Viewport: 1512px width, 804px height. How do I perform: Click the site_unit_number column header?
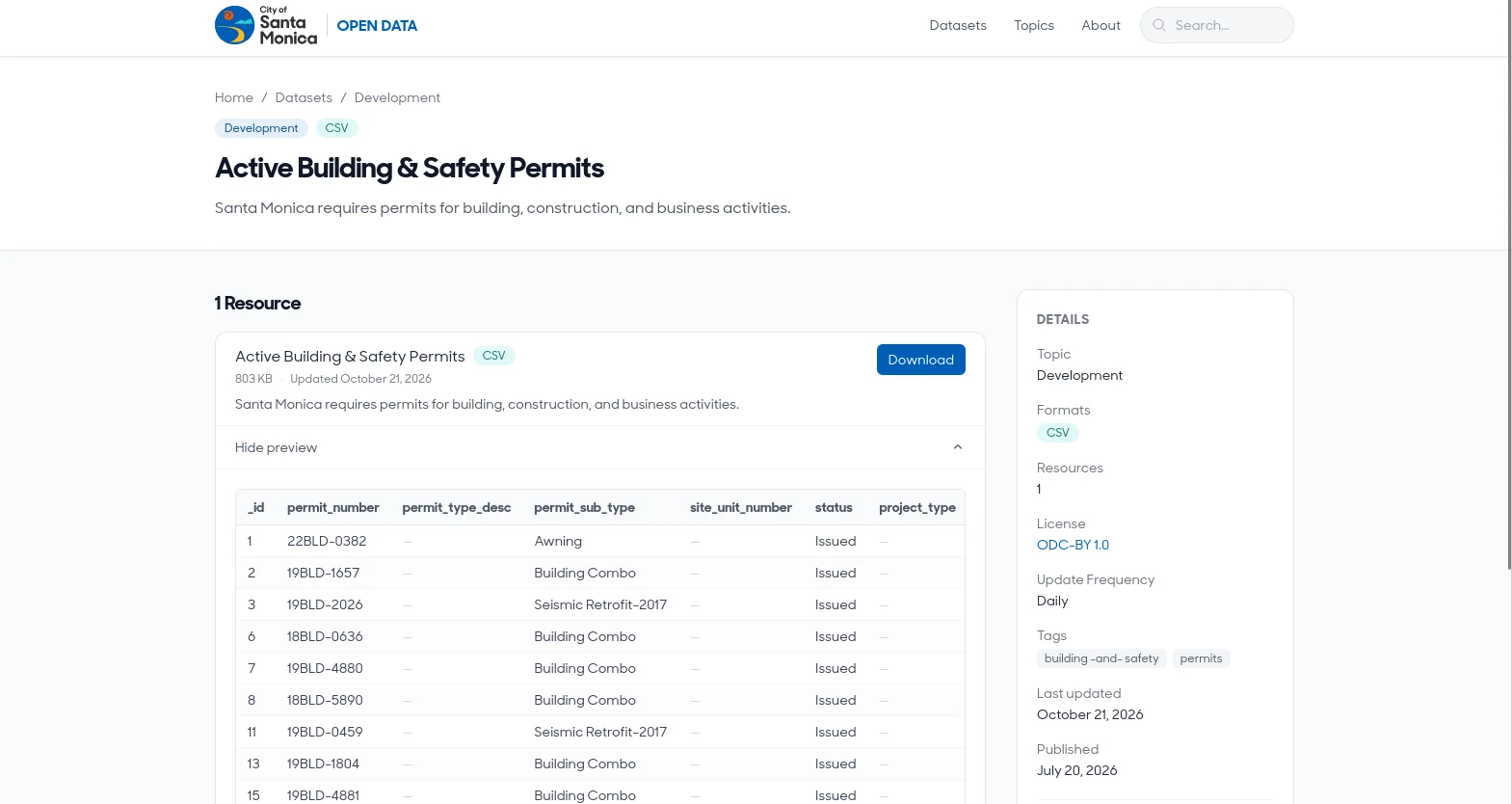(741, 508)
